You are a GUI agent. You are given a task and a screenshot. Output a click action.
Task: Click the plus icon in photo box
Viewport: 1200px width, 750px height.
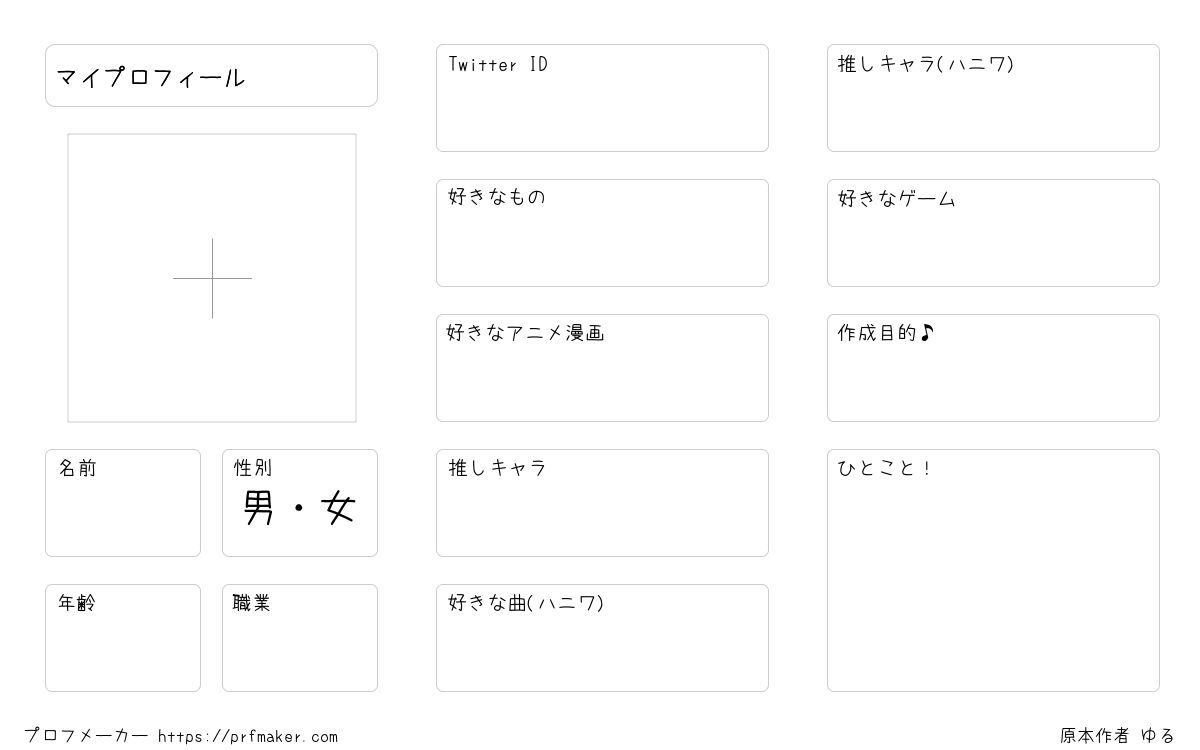pyautogui.click(x=212, y=278)
